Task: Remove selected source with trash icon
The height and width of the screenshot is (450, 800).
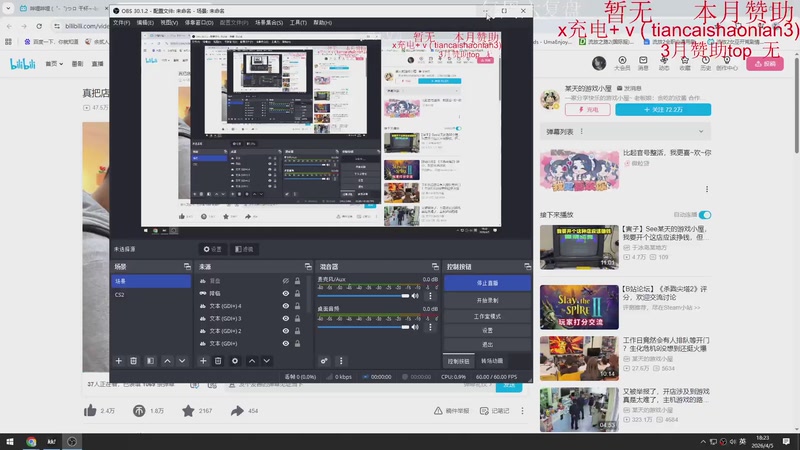Action: (218, 361)
